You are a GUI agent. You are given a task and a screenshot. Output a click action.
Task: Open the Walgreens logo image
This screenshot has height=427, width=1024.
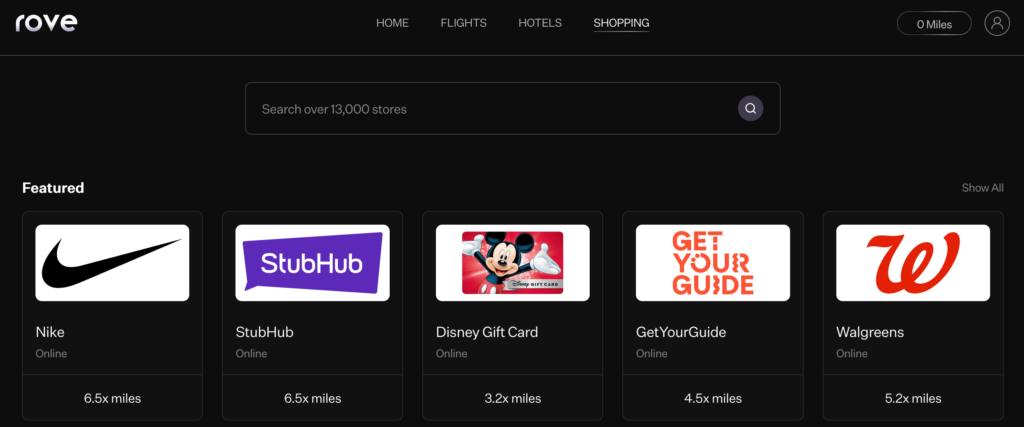tap(912, 262)
